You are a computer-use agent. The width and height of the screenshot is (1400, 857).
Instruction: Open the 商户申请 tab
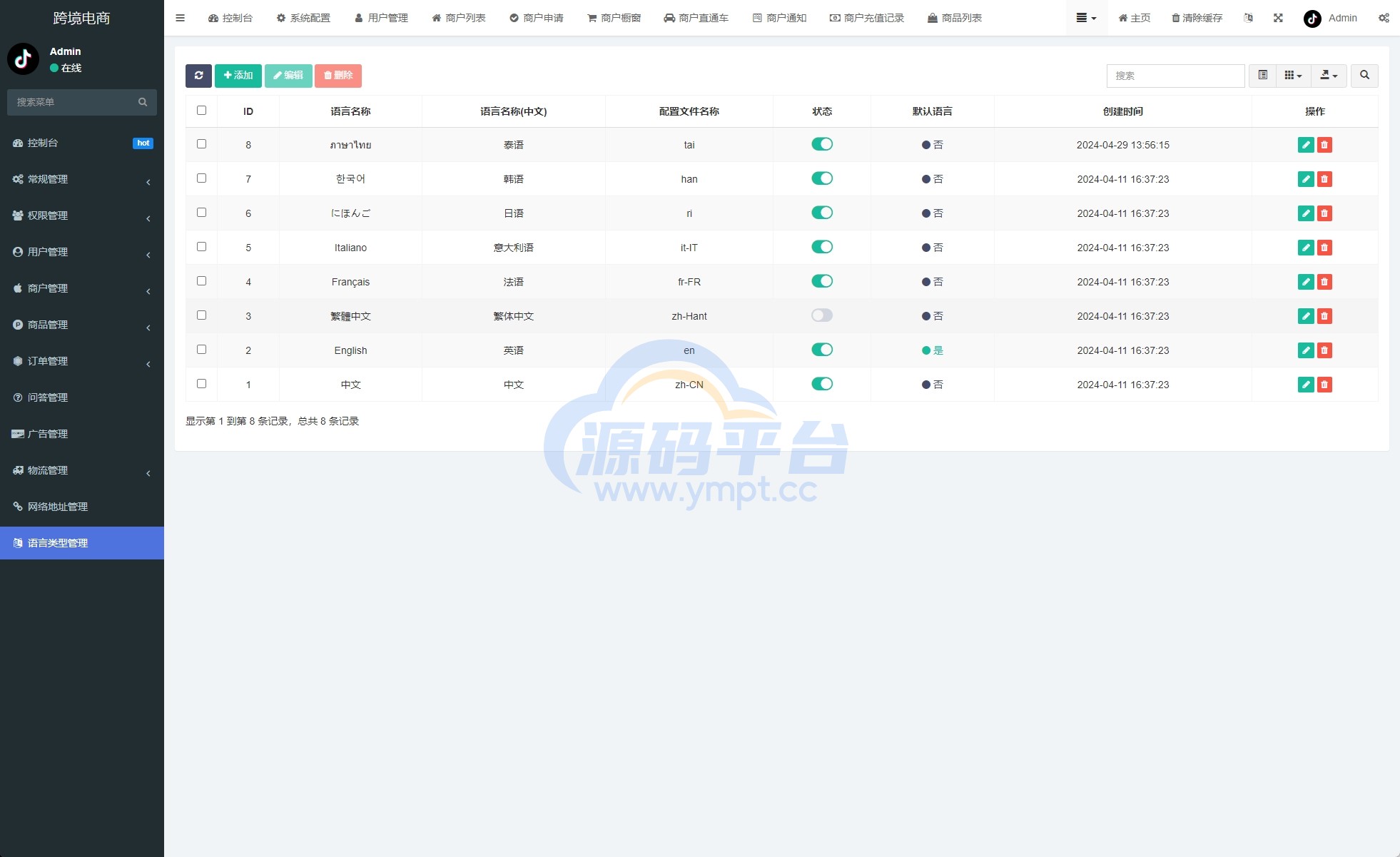pos(537,18)
